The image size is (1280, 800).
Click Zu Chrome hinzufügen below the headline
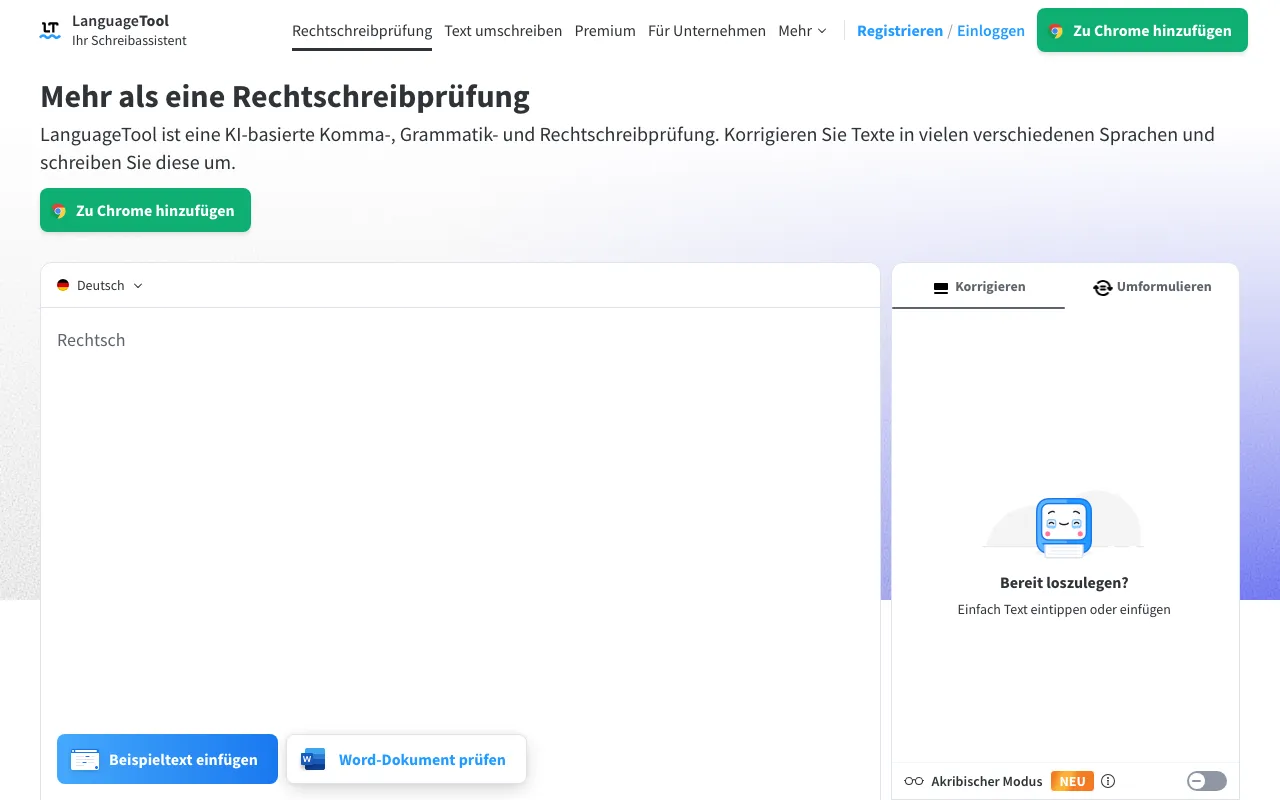tap(145, 210)
